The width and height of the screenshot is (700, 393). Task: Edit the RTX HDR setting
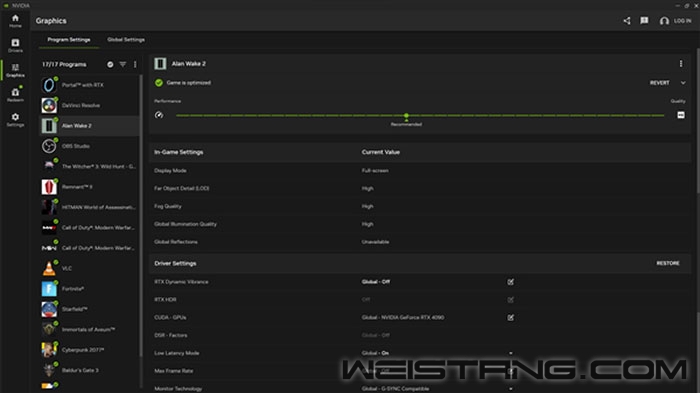pos(511,300)
